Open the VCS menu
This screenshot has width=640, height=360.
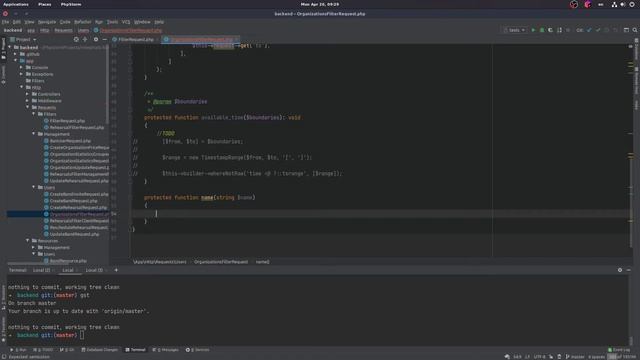pos(126,22)
